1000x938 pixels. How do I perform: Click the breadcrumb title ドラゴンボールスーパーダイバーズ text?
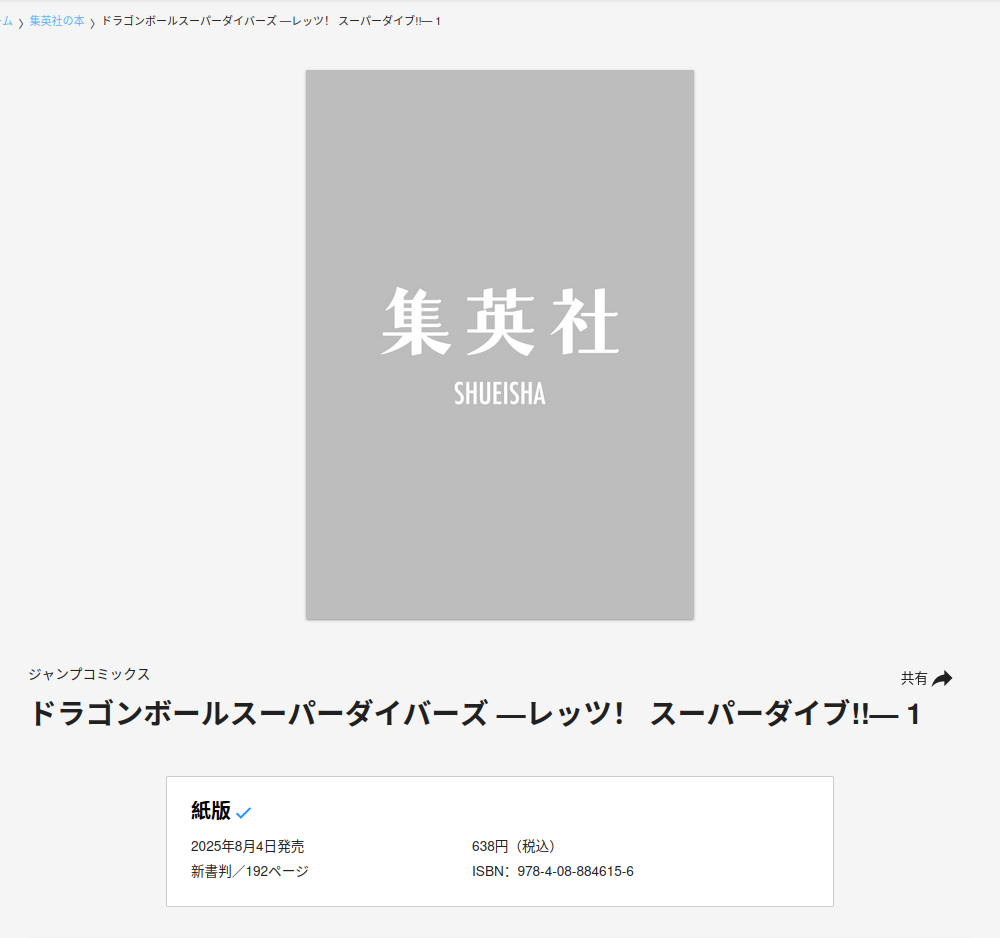tap(272, 21)
